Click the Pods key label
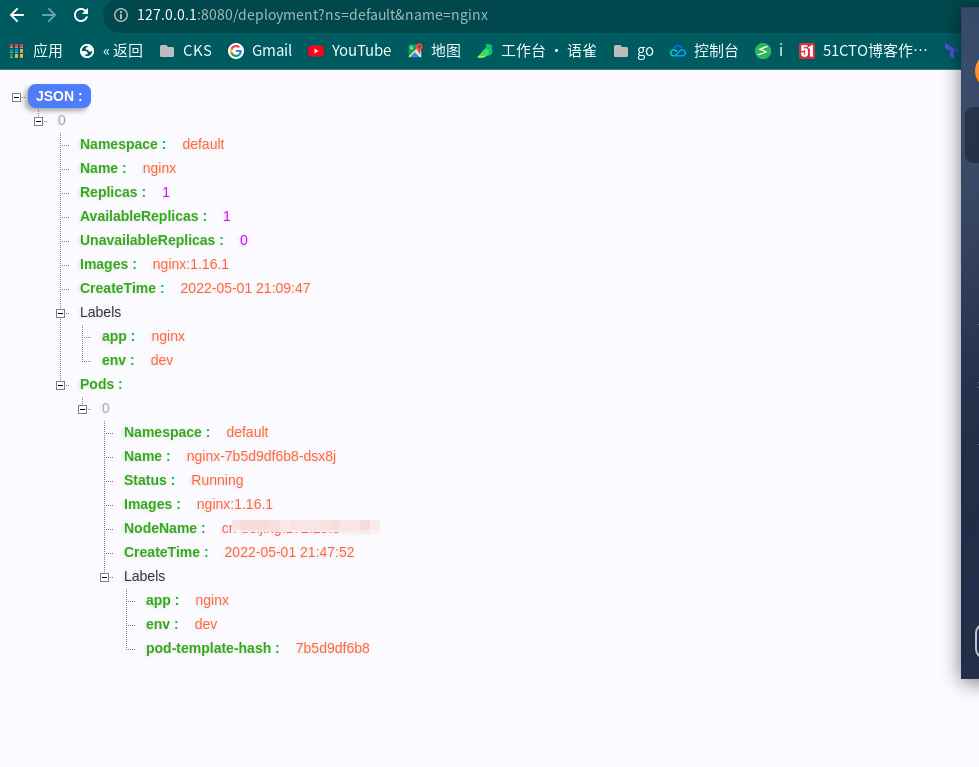This screenshot has height=767, width=979. point(101,385)
